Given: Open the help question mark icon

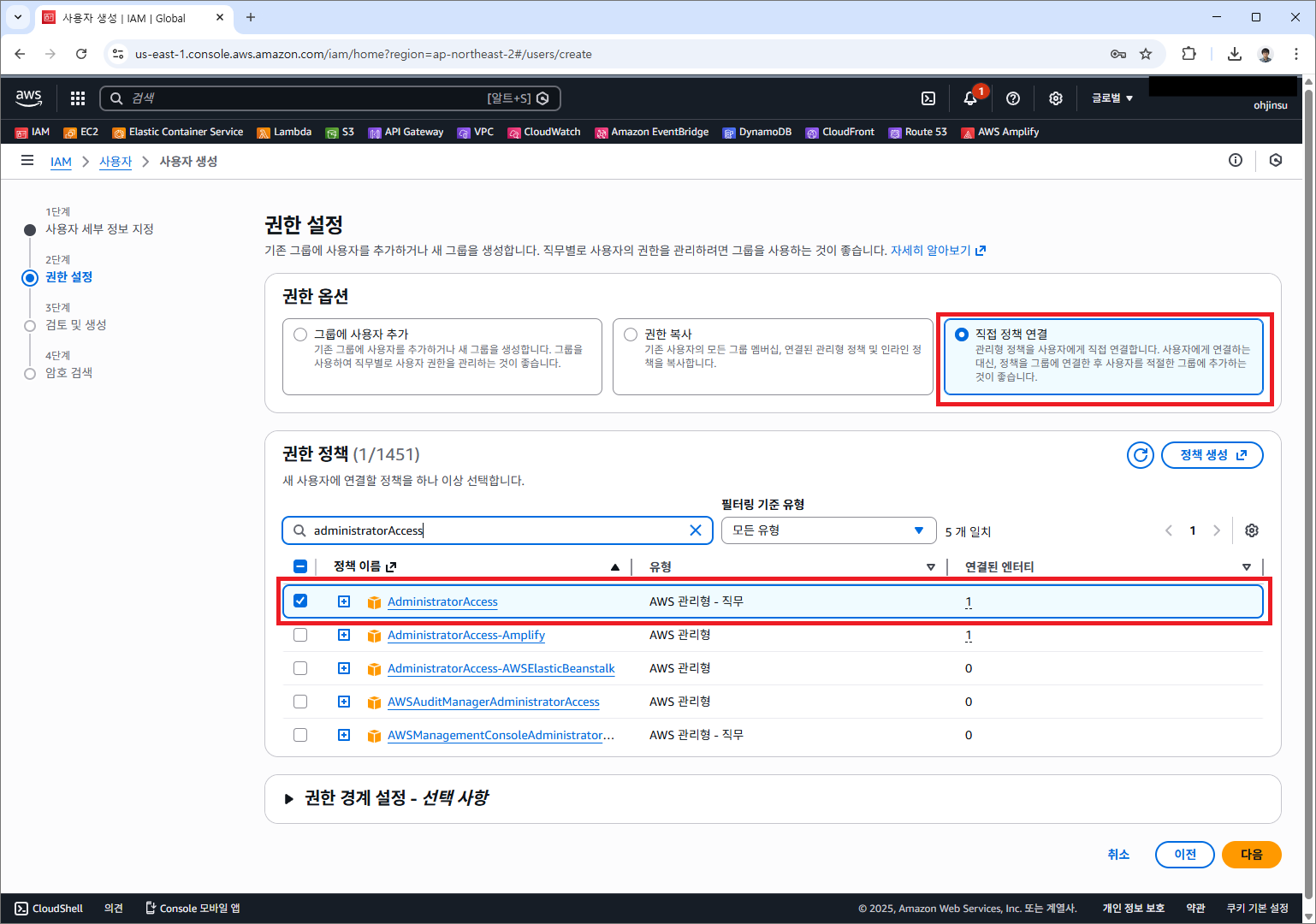Looking at the screenshot, I should tap(1013, 98).
